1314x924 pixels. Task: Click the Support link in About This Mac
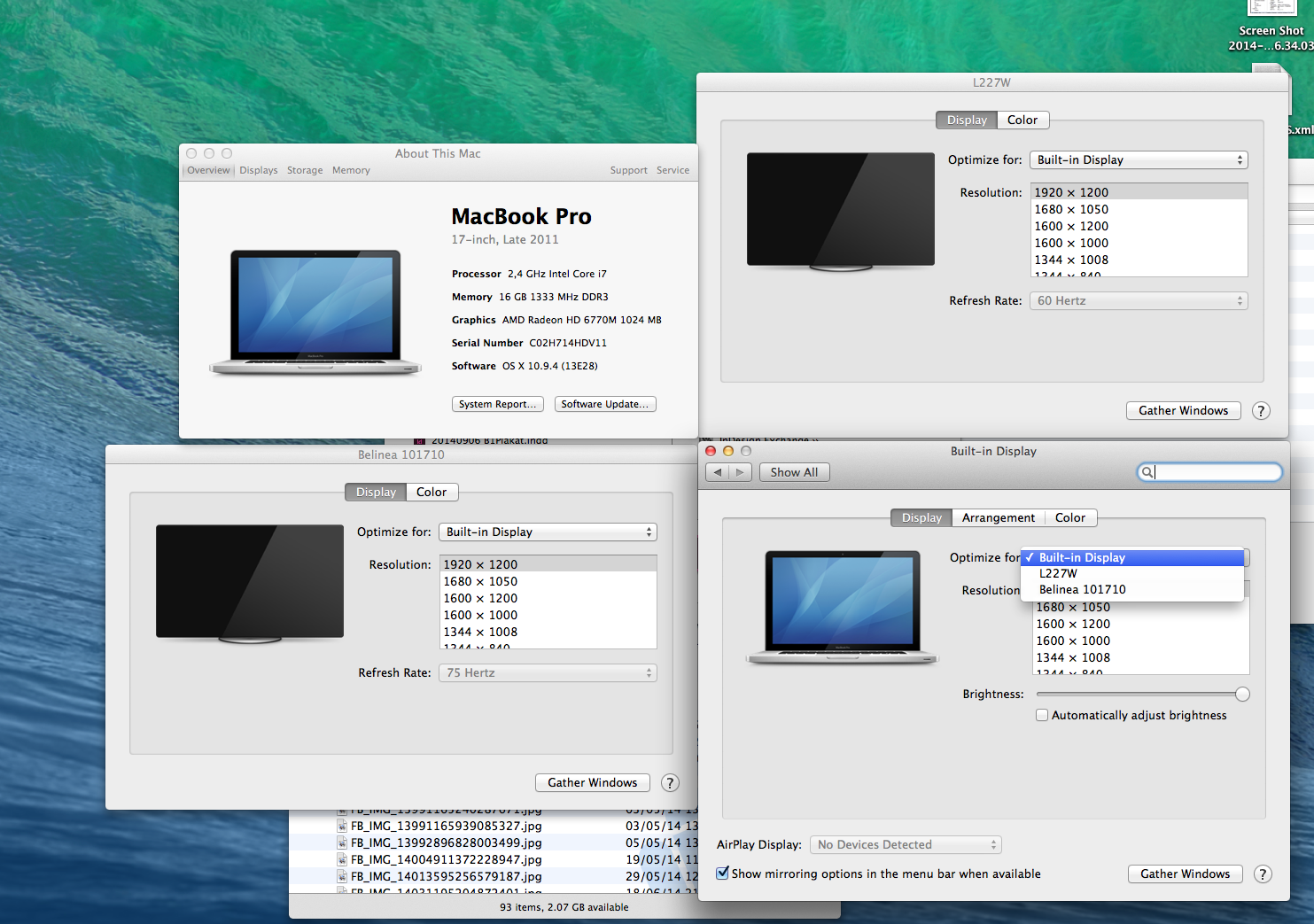click(x=628, y=170)
